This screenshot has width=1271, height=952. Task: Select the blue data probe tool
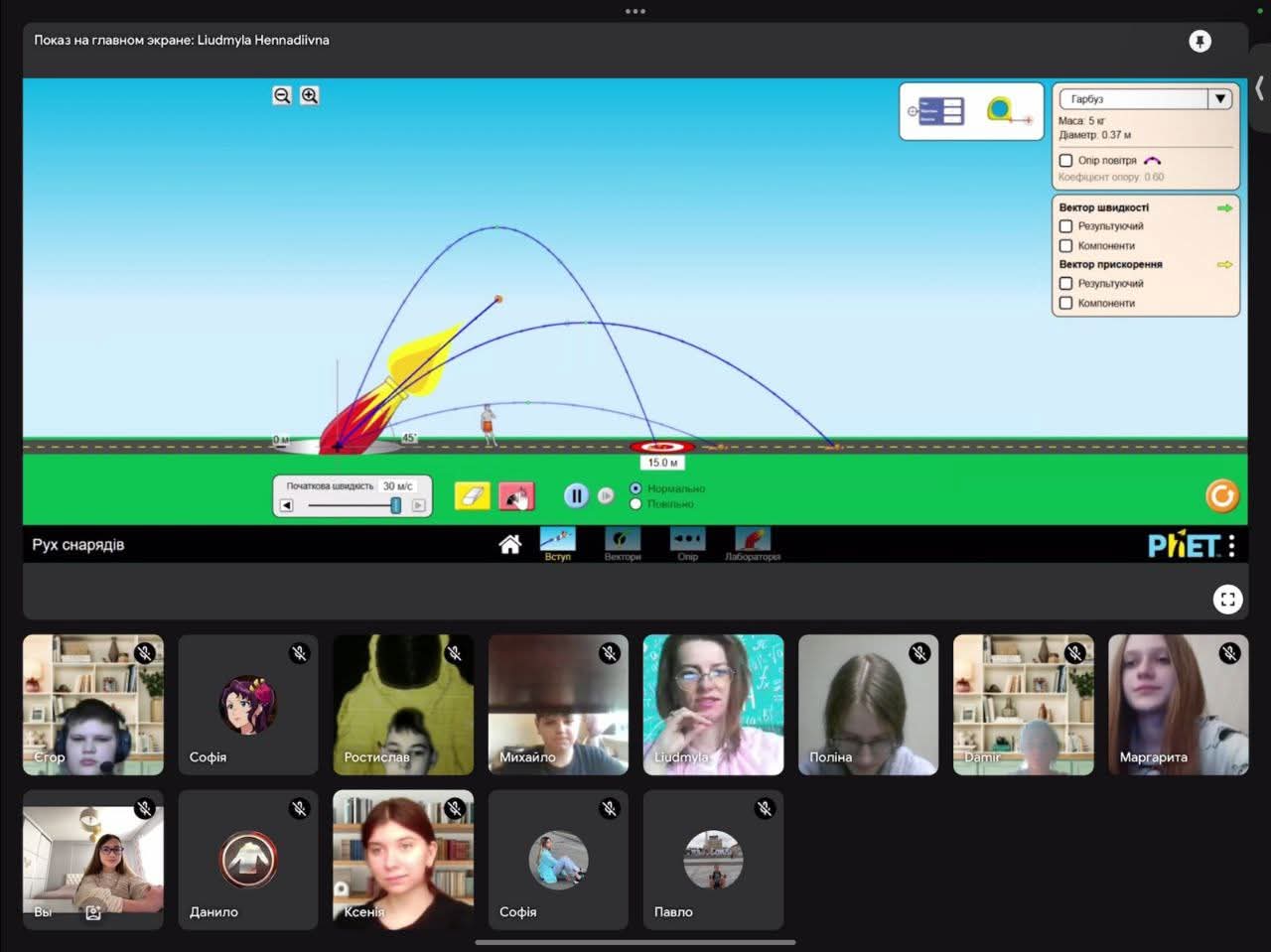click(x=938, y=111)
